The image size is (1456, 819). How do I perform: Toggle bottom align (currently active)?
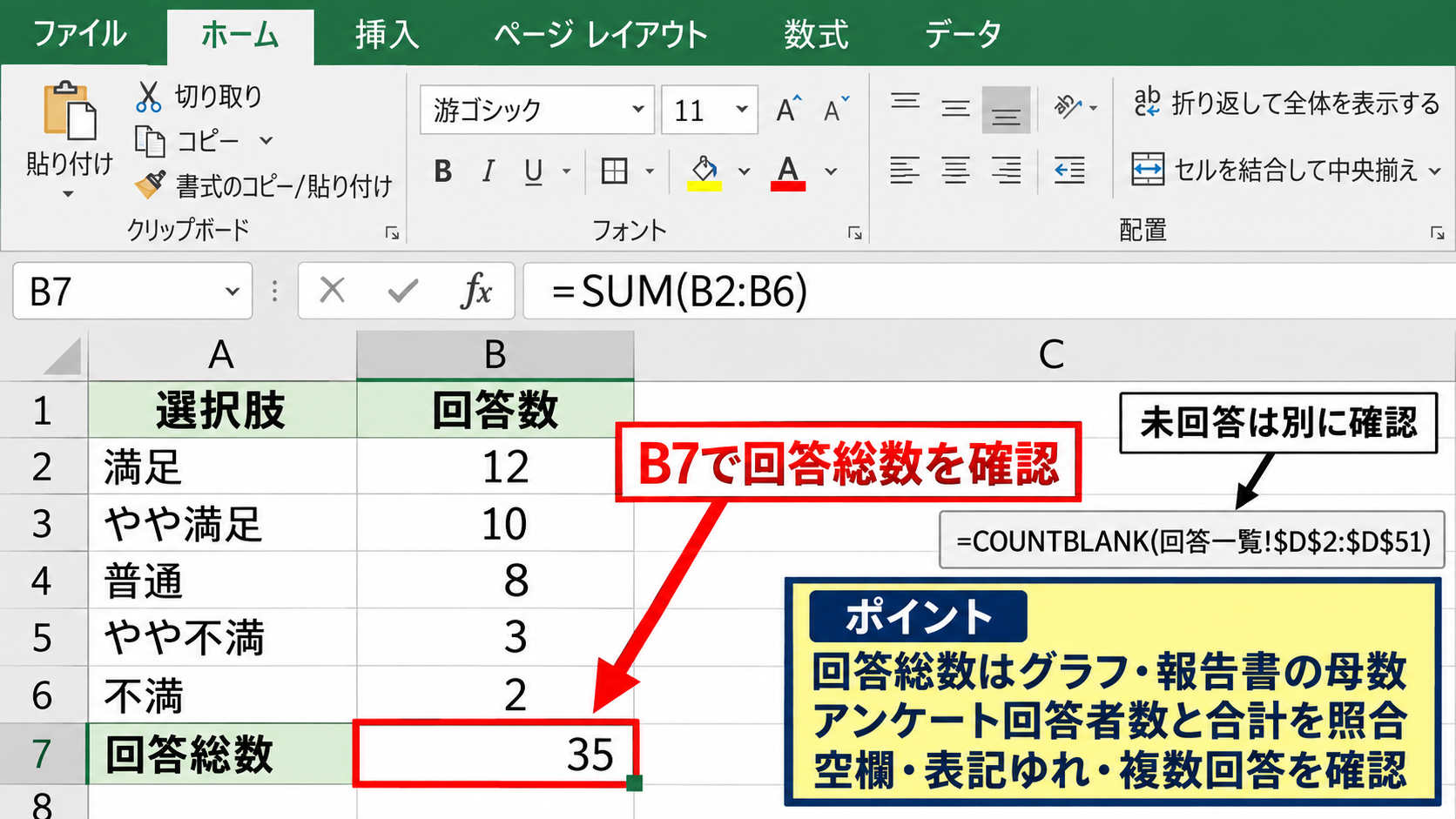tap(1006, 110)
